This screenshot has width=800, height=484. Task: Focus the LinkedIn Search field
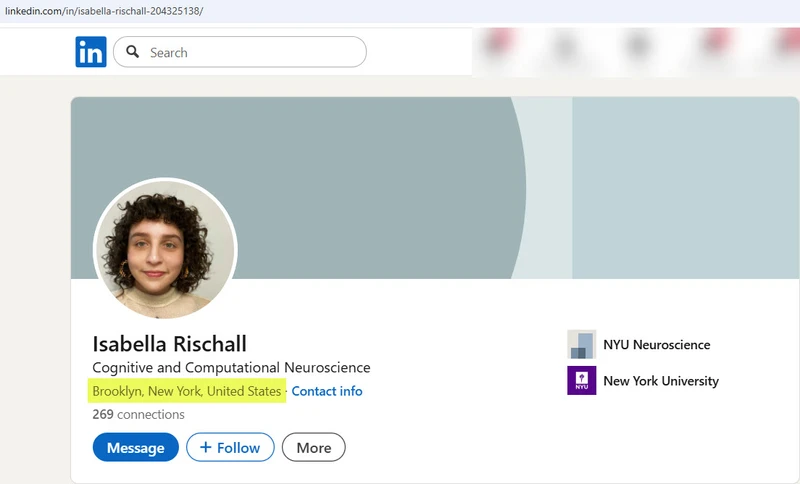point(250,52)
